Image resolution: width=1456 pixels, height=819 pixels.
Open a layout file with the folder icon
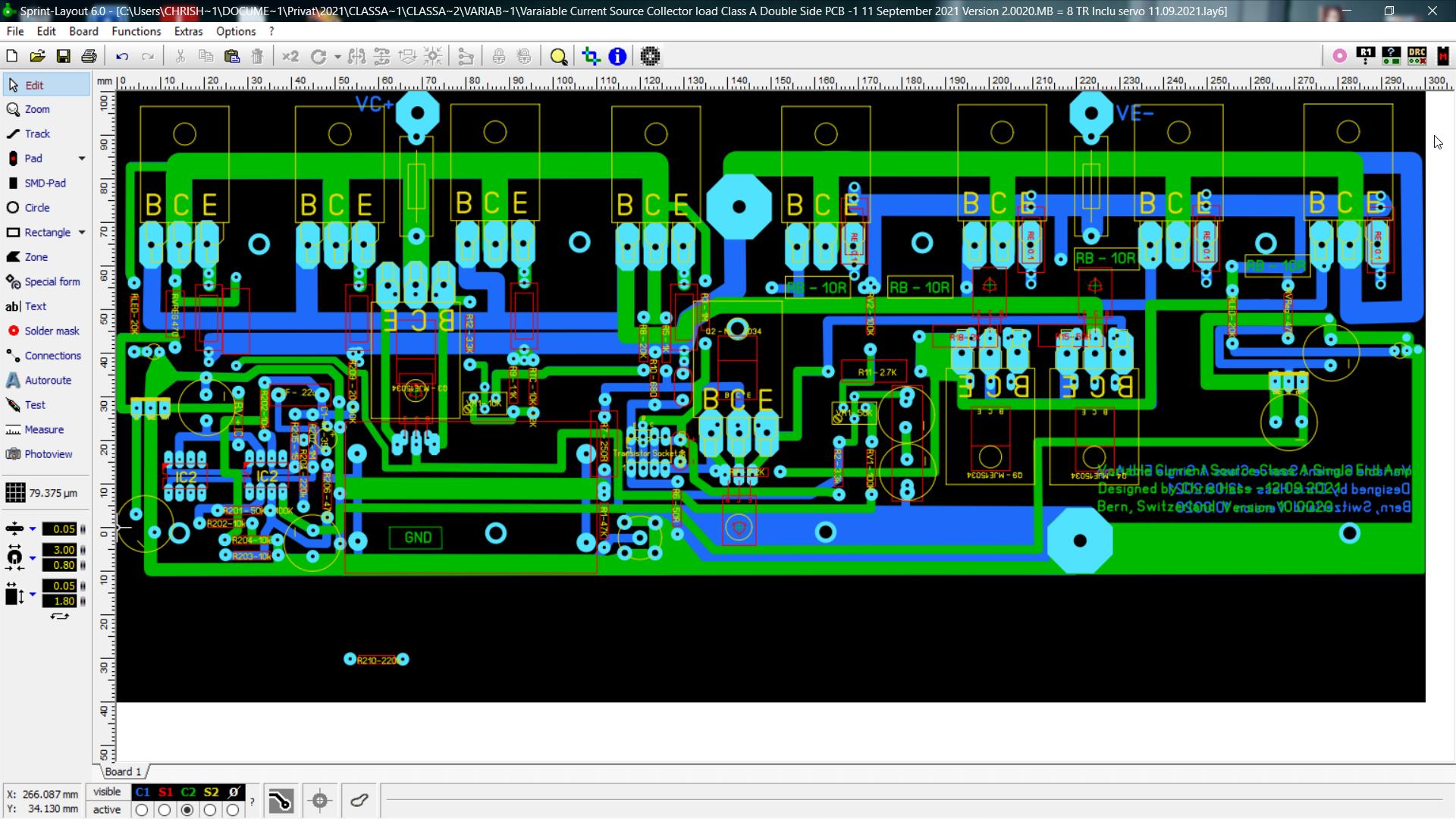click(x=37, y=56)
